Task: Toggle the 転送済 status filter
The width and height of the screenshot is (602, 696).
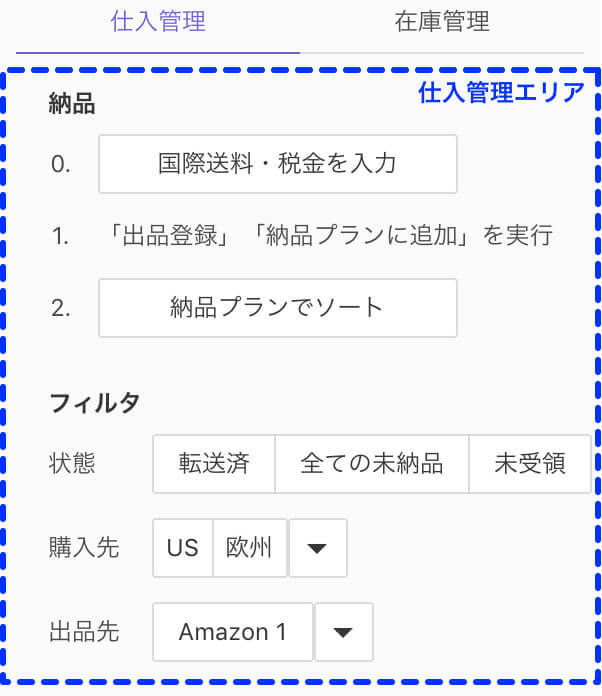Action: pyautogui.click(x=214, y=464)
